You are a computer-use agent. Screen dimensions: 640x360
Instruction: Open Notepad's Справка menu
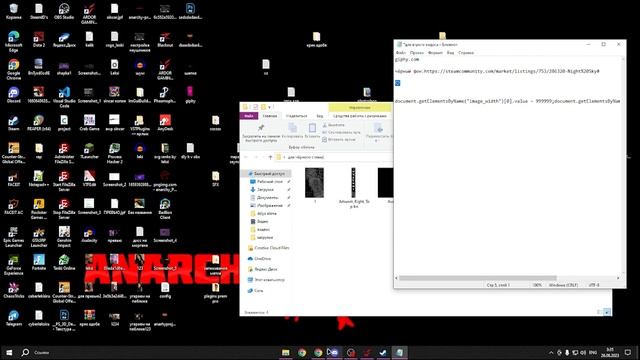point(466,53)
